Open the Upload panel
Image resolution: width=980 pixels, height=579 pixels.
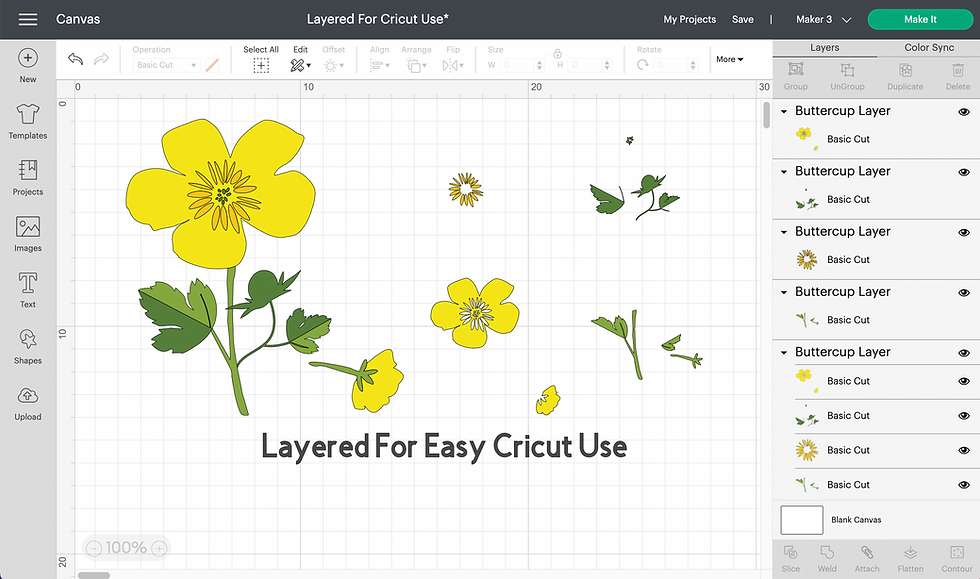point(28,403)
